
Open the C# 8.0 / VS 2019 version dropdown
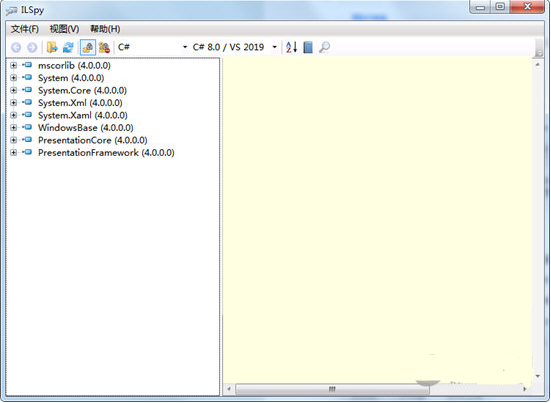pyautogui.click(x=235, y=47)
